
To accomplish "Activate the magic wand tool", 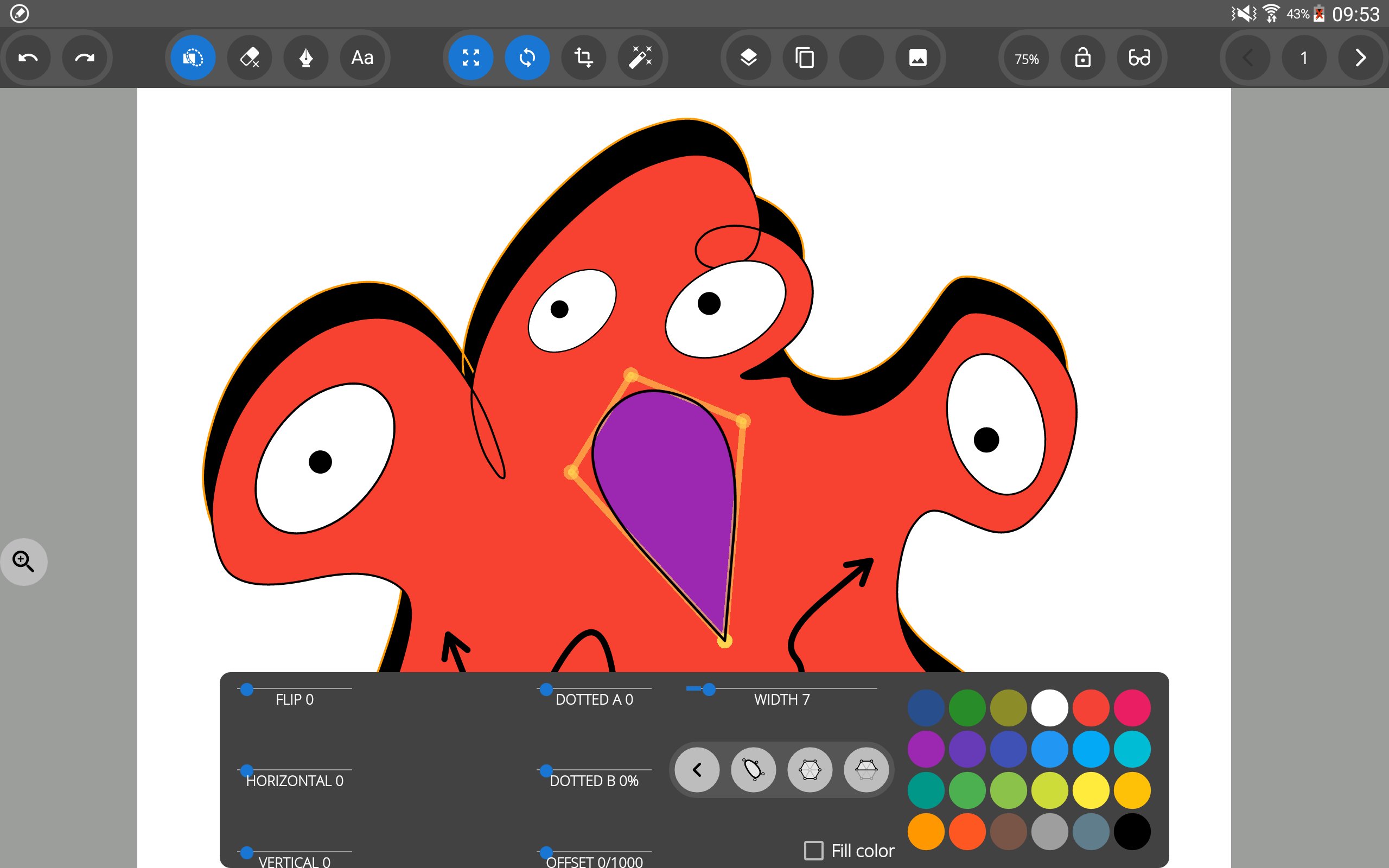I will click(x=640, y=58).
